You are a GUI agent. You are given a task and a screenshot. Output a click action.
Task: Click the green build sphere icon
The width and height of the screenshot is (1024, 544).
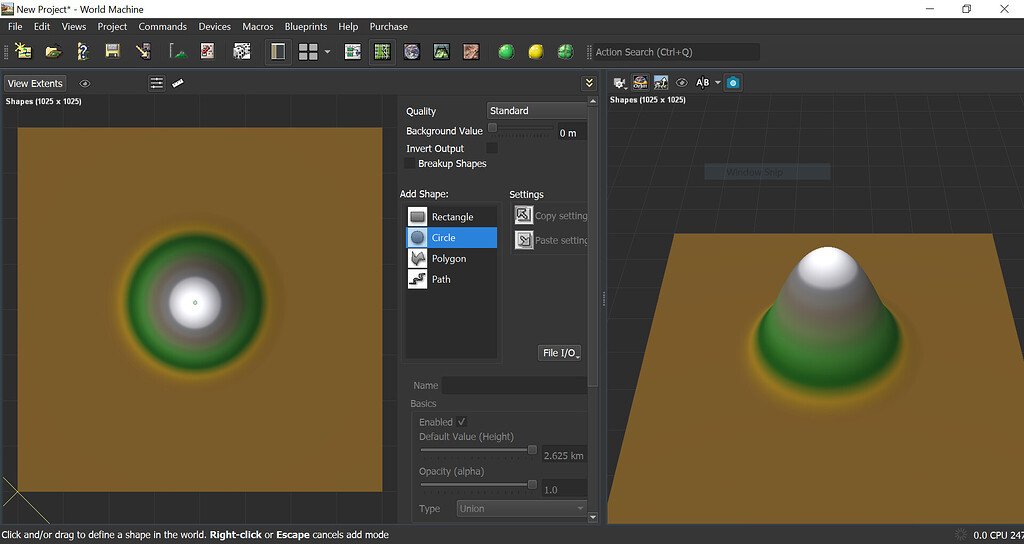pyautogui.click(x=506, y=52)
